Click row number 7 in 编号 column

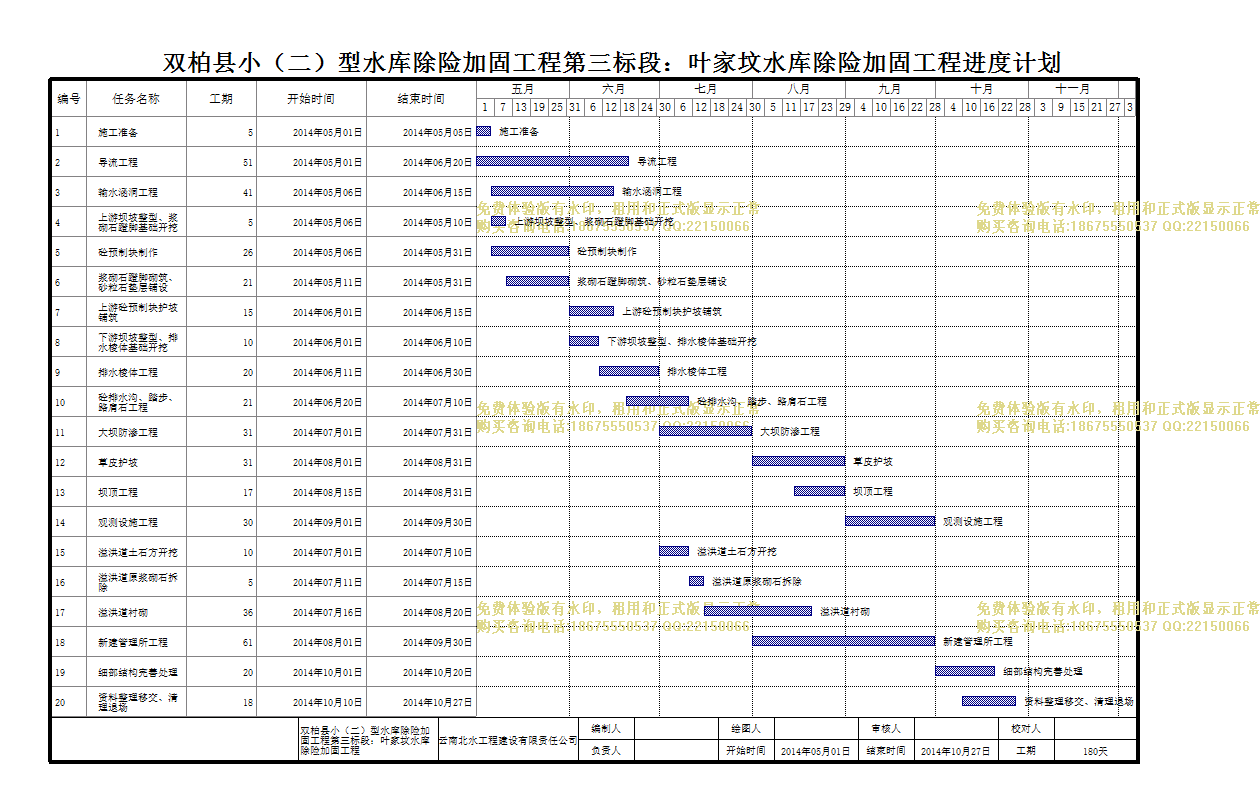pyautogui.click(x=58, y=312)
